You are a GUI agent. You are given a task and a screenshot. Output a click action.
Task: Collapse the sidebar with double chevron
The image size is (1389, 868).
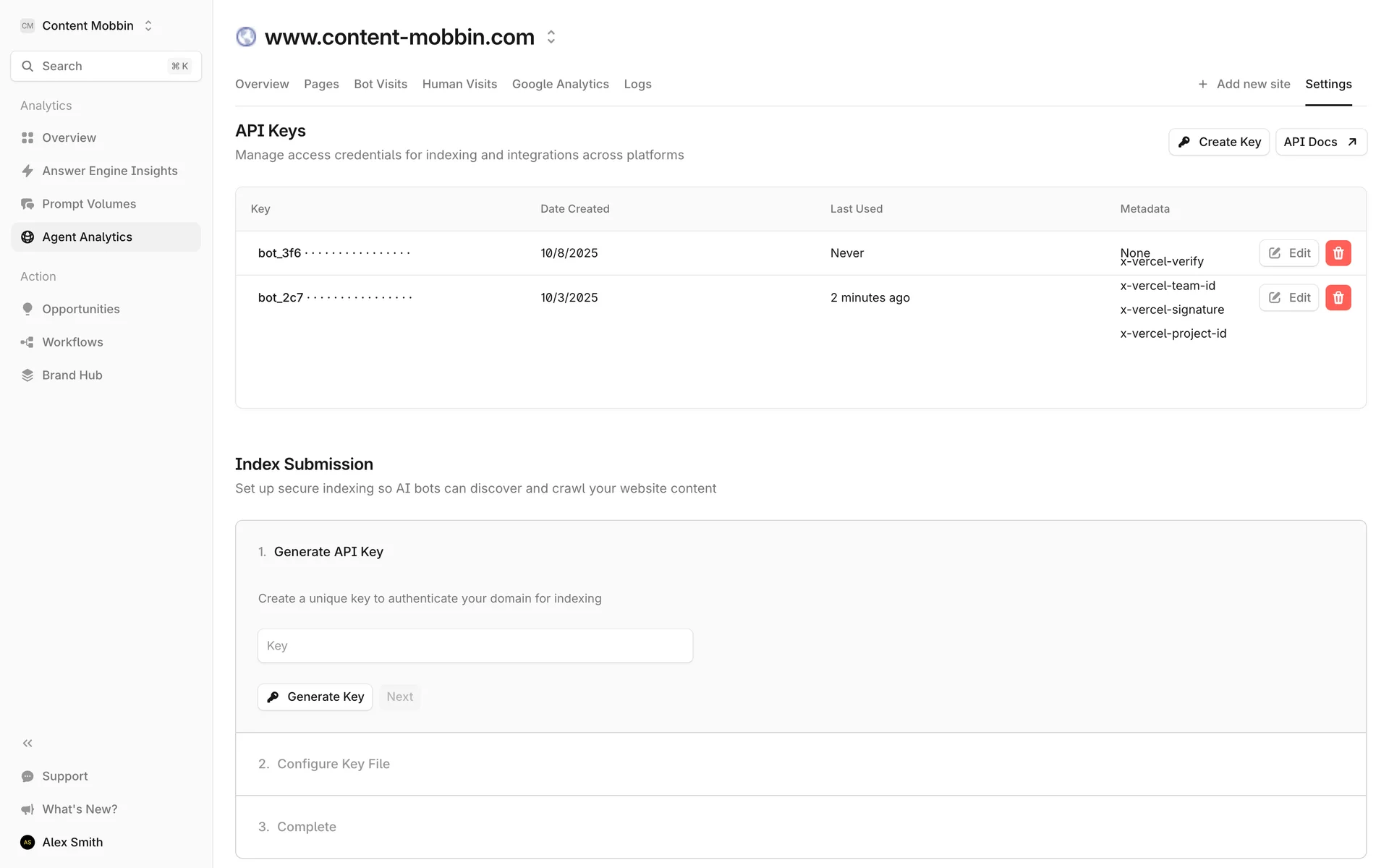coord(27,743)
